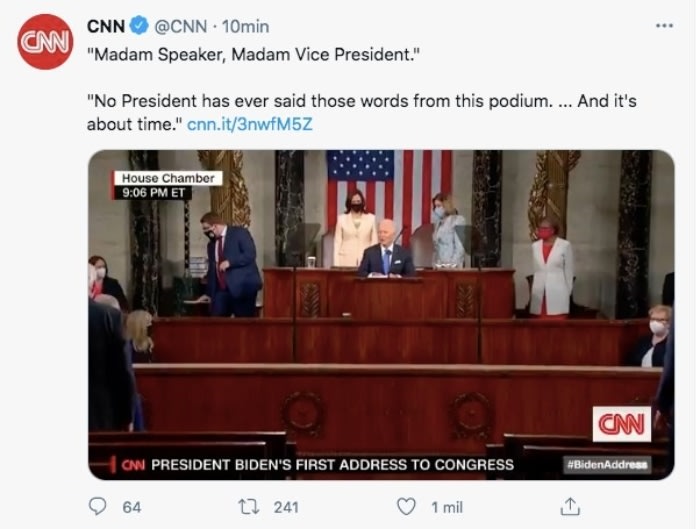Screen dimensions: 700x529
Task: Click the #BidenAddress tag in the video
Action: [x=606, y=464]
